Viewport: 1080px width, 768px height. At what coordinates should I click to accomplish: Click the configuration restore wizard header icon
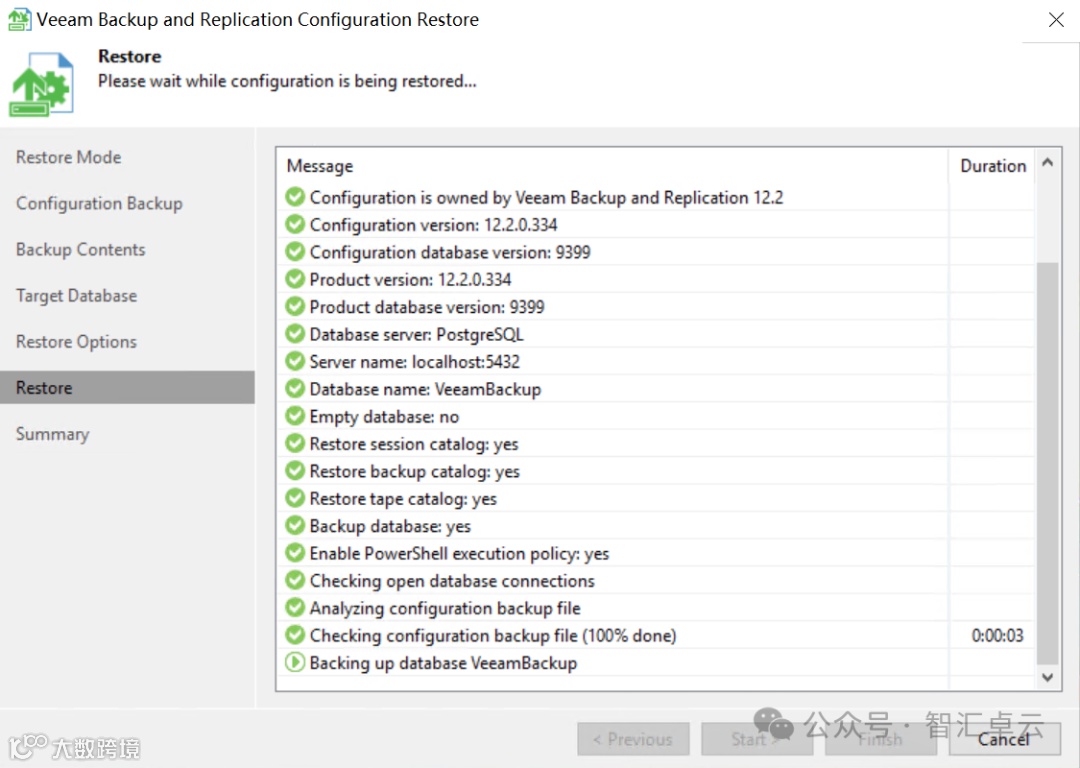41,84
